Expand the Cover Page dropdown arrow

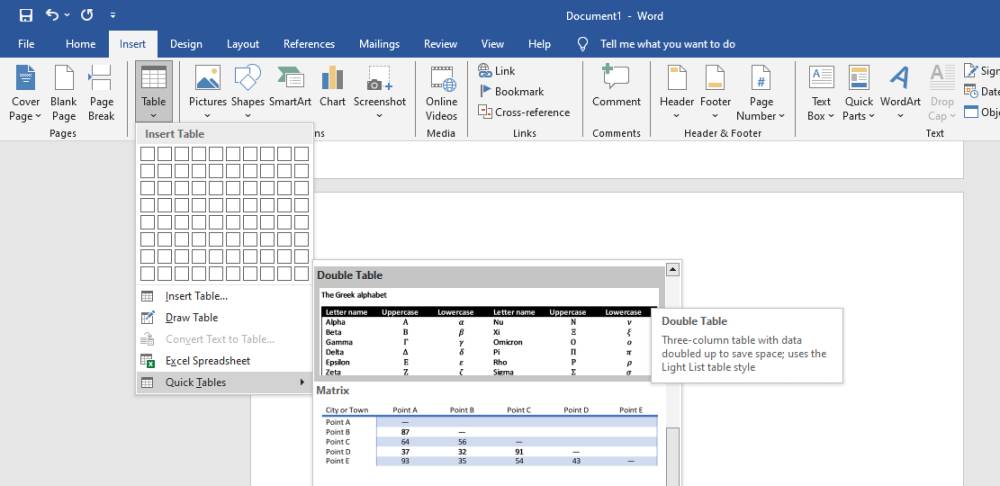pos(38,116)
